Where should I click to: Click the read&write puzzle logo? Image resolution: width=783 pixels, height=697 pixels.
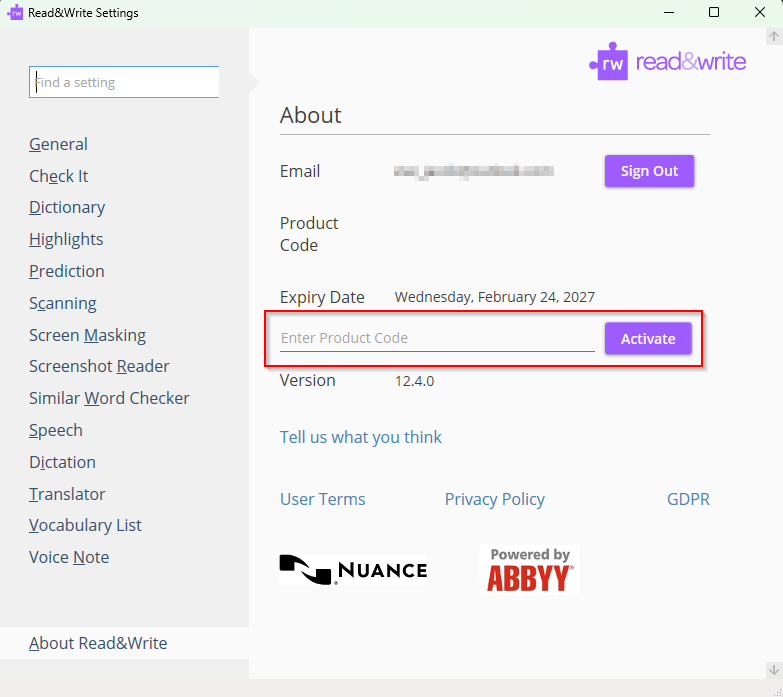point(668,61)
